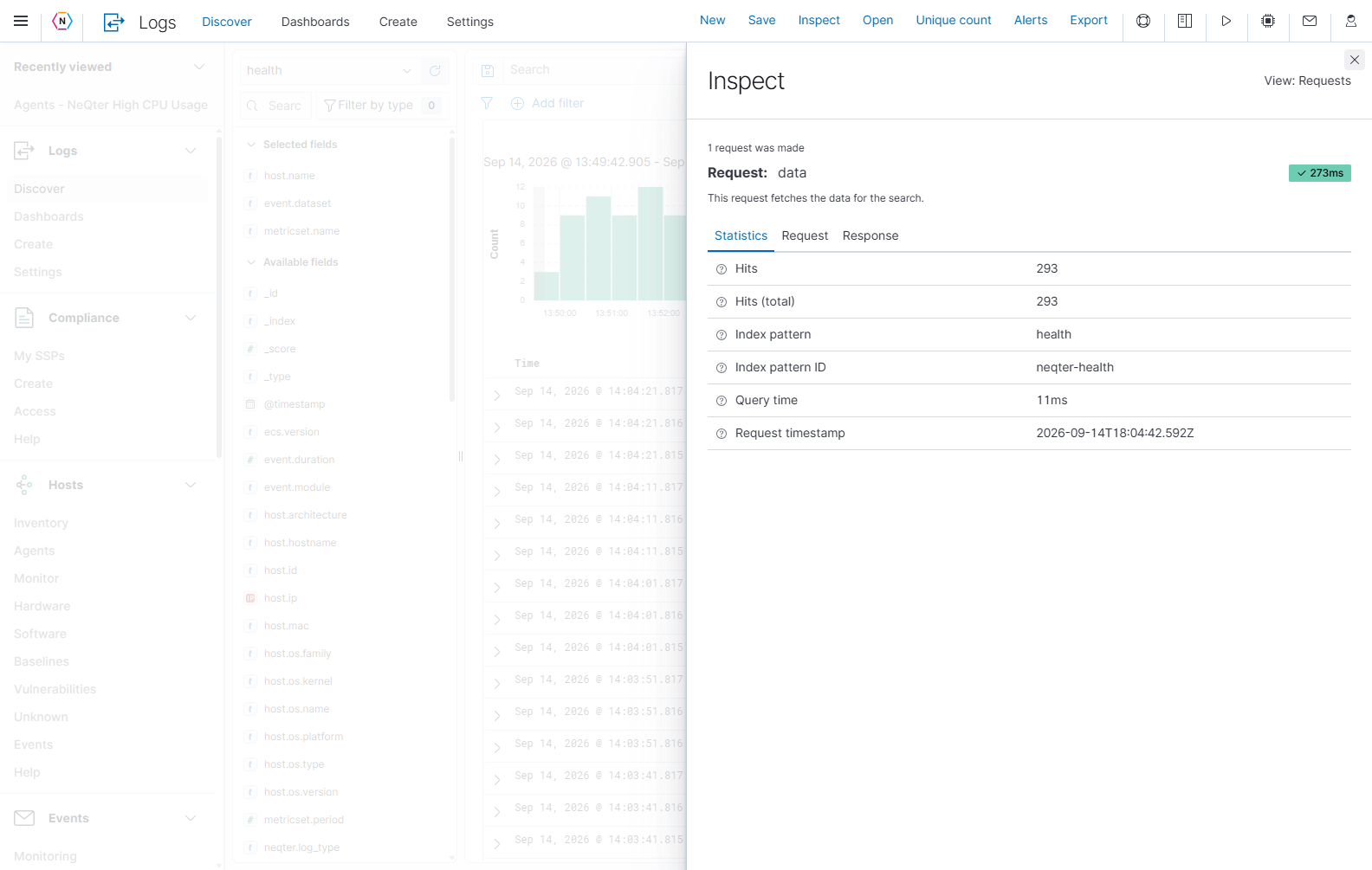Viewport: 1372px width, 870px height.
Task: Click the Logs app icon in header
Action: (113, 22)
